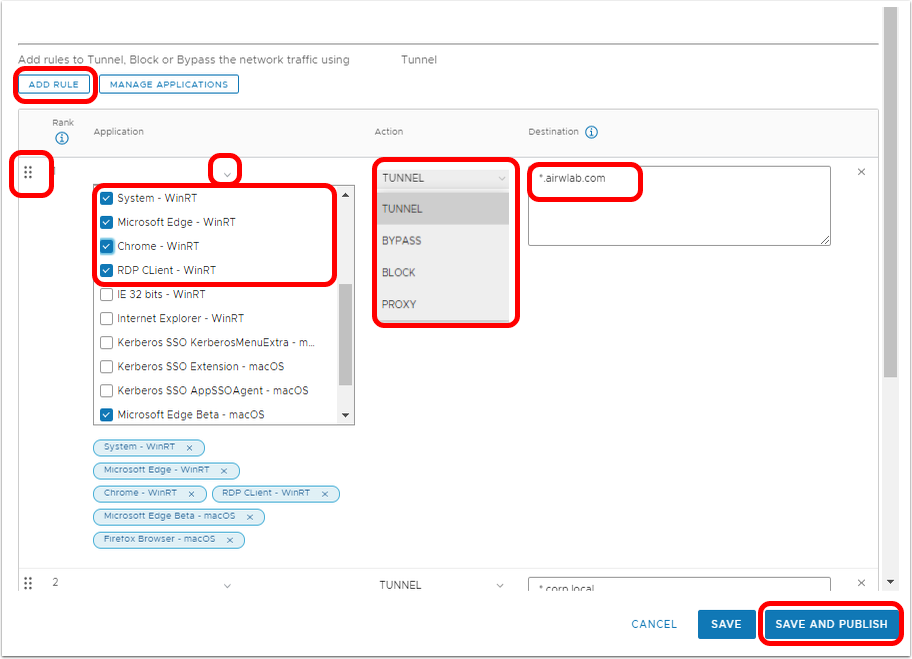Click the Destination info icon

coord(592,132)
